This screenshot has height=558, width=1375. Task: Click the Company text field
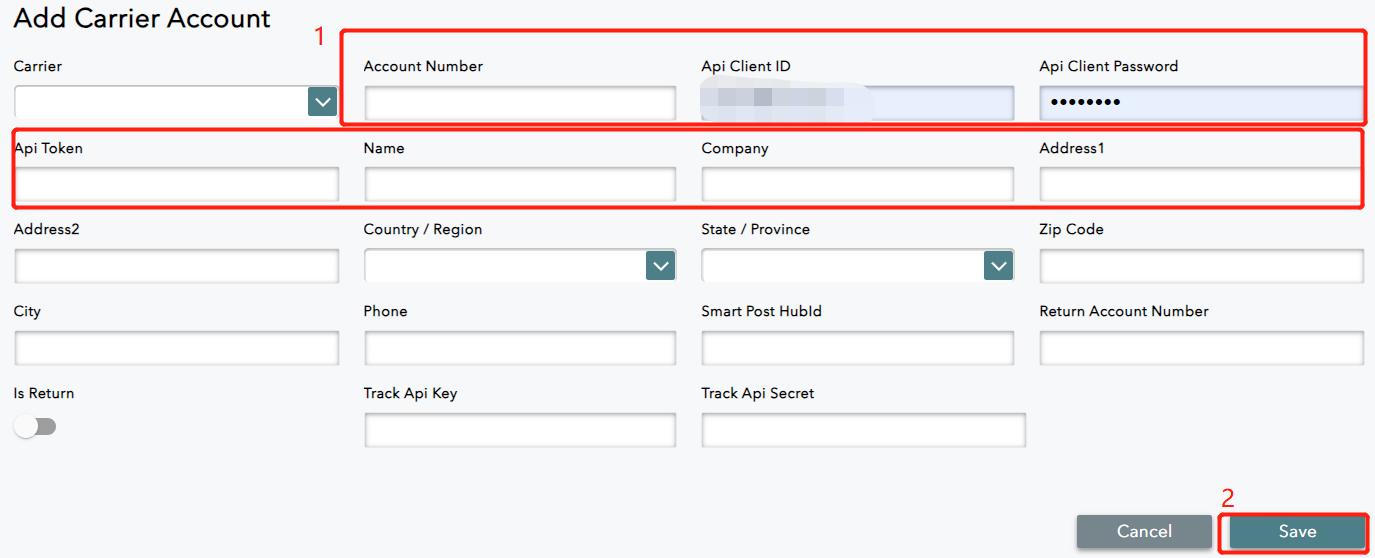pyautogui.click(x=857, y=185)
